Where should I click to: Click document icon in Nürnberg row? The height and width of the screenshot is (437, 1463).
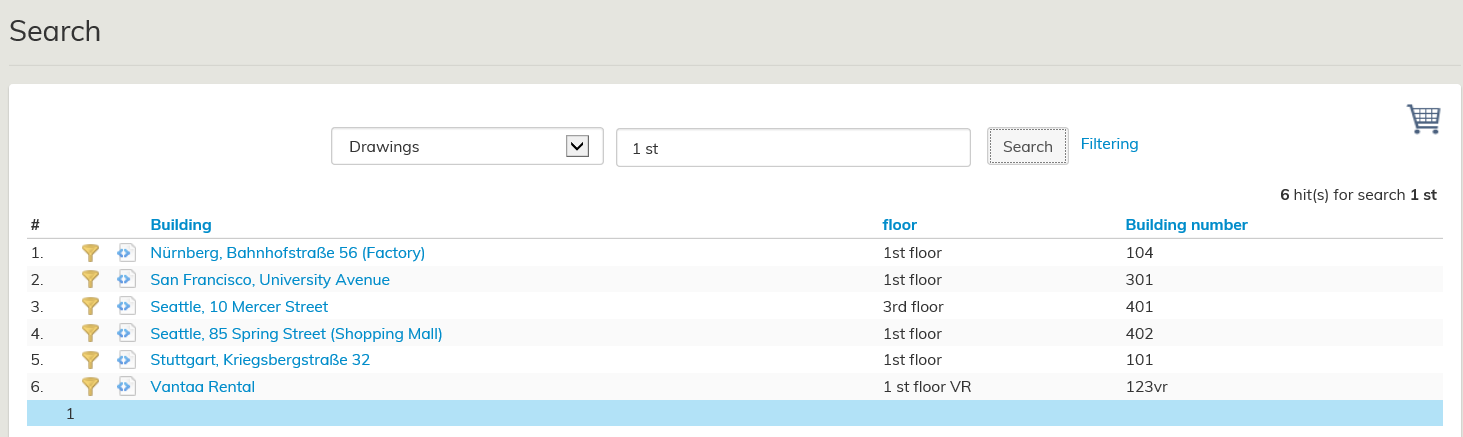pos(126,253)
